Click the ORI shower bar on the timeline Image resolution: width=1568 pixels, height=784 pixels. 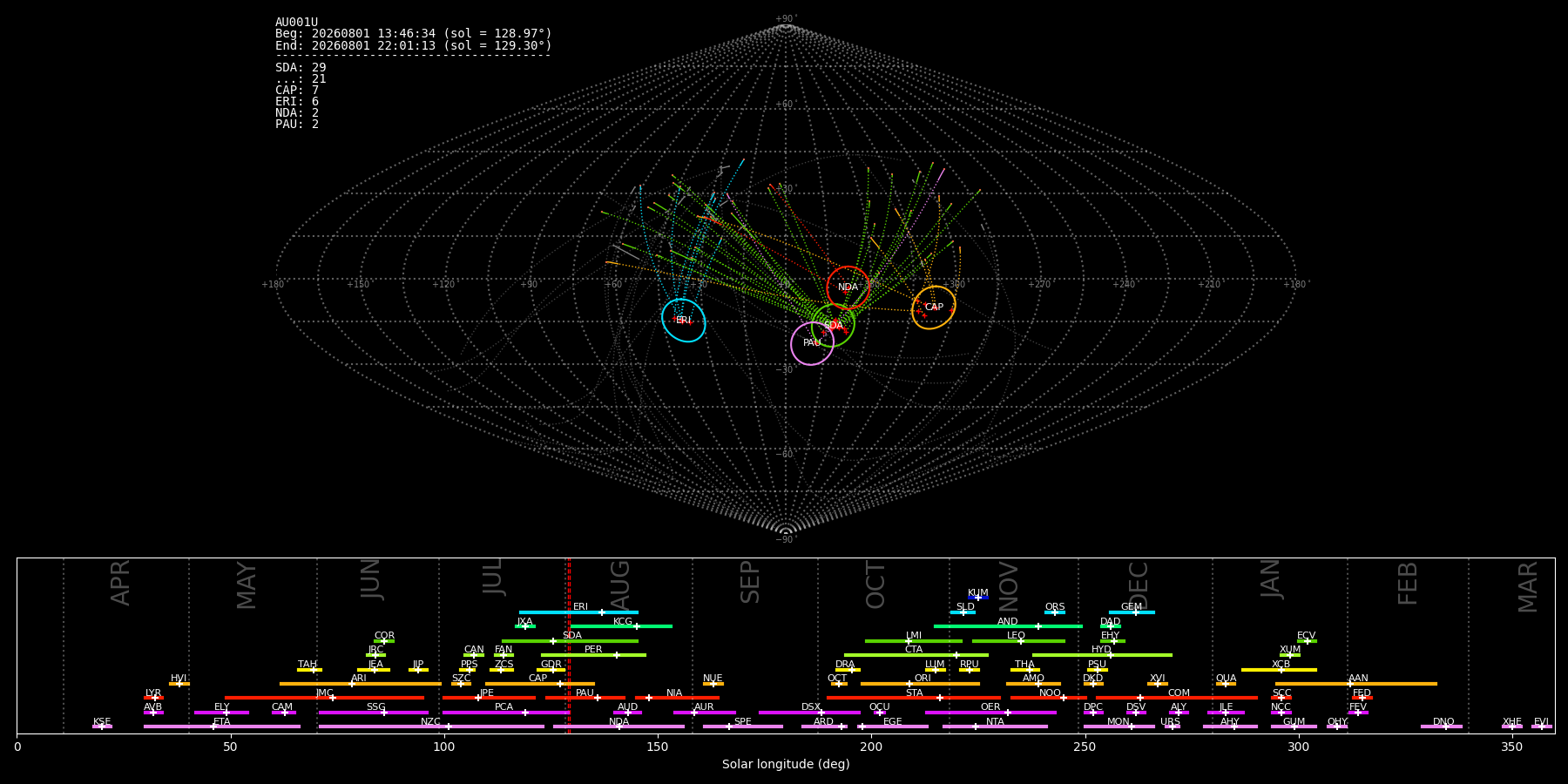(x=920, y=684)
